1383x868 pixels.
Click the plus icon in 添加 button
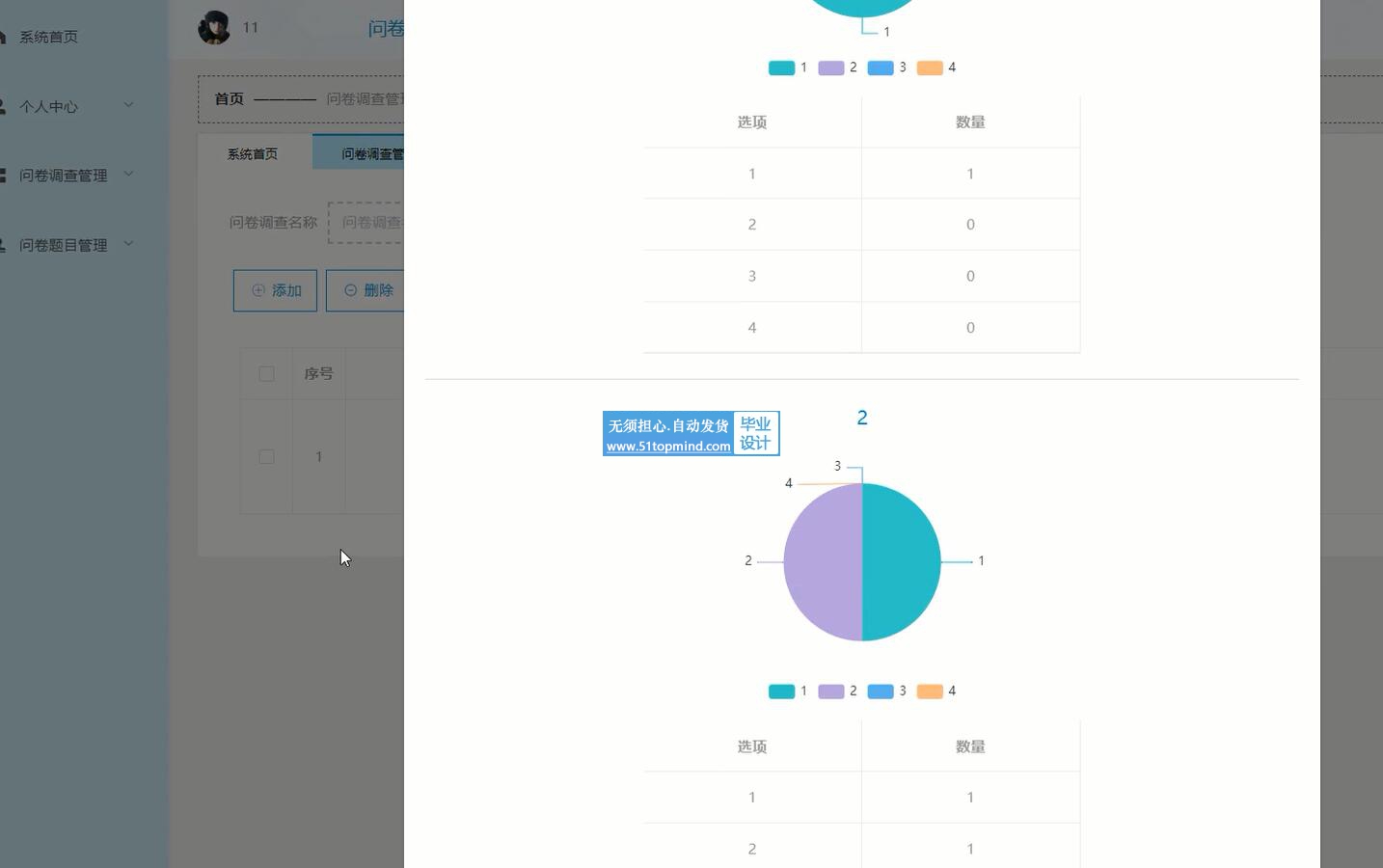tap(258, 290)
